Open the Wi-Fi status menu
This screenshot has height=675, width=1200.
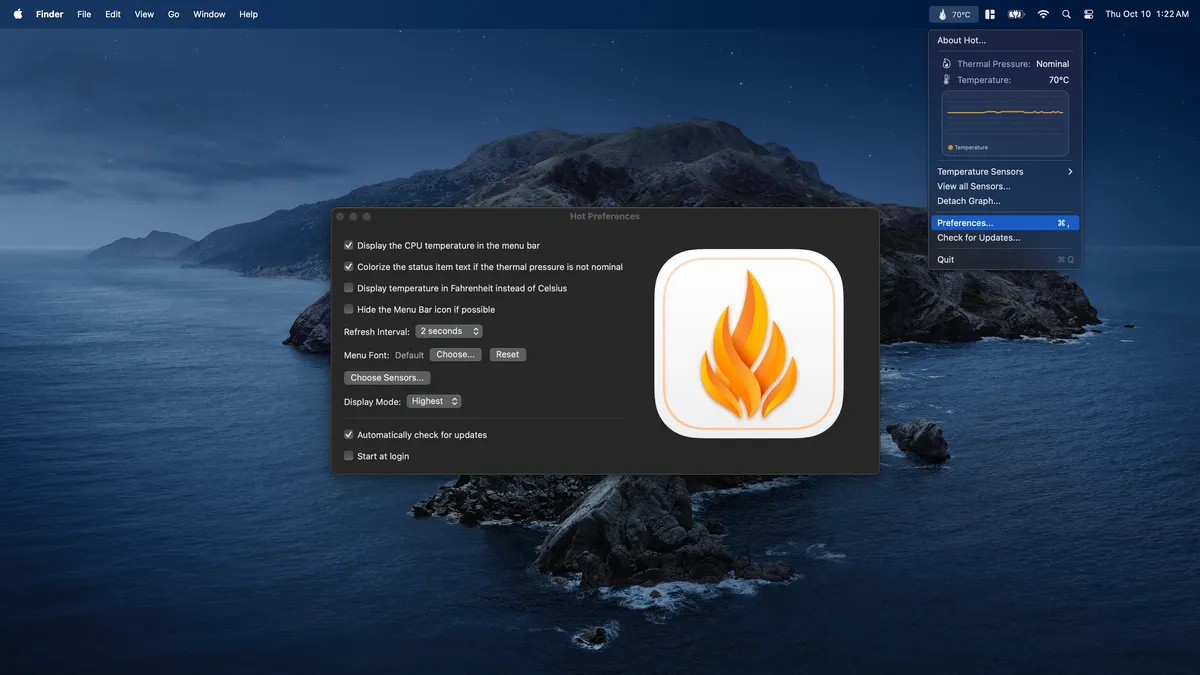click(x=1043, y=14)
